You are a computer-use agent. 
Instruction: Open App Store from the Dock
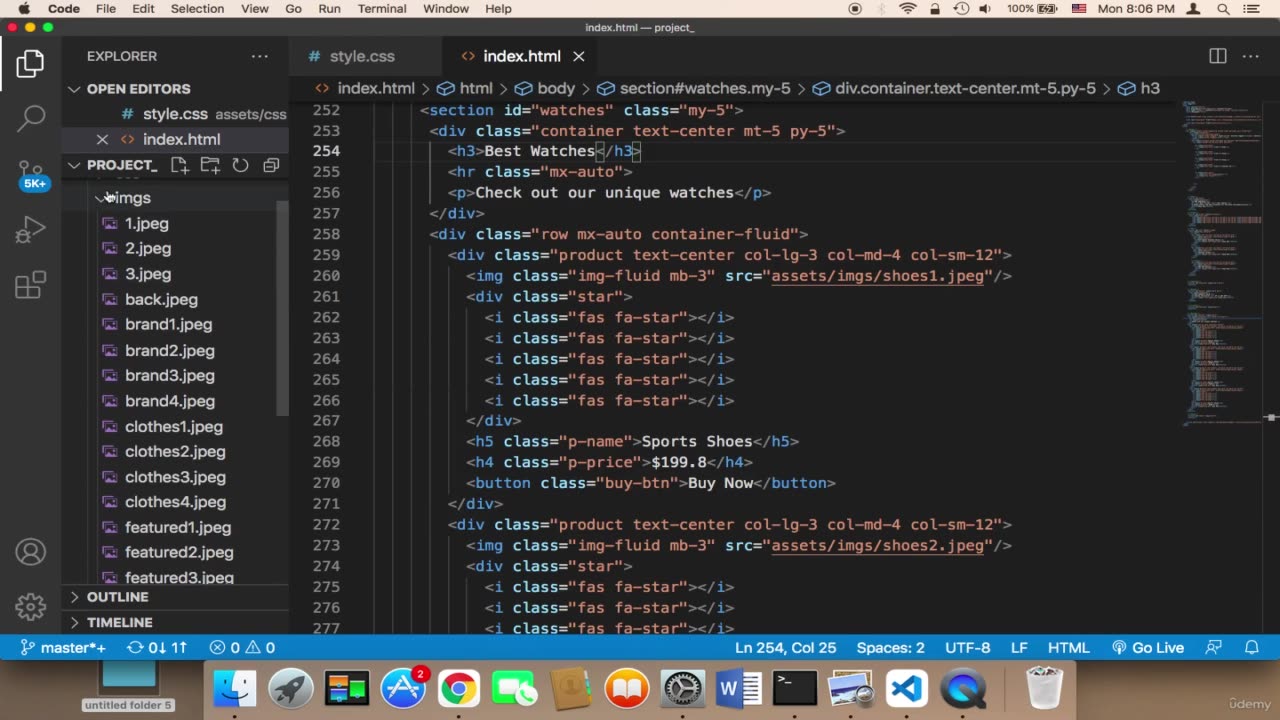[402, 689]
